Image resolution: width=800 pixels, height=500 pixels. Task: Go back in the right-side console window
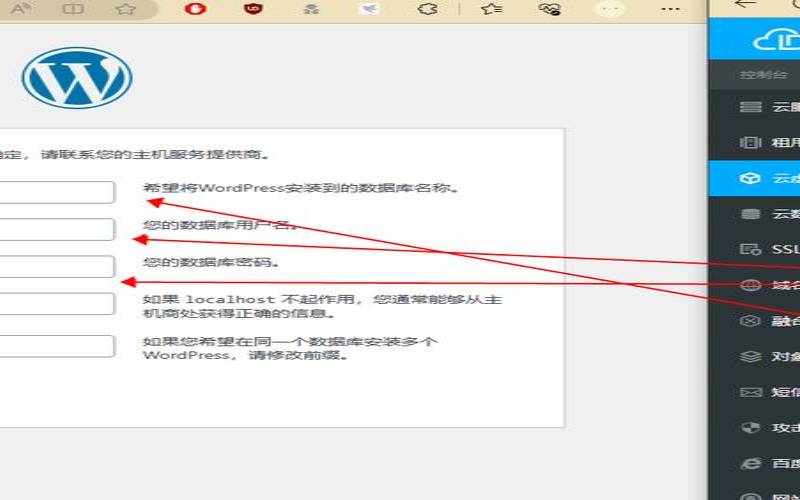[745, 4]
